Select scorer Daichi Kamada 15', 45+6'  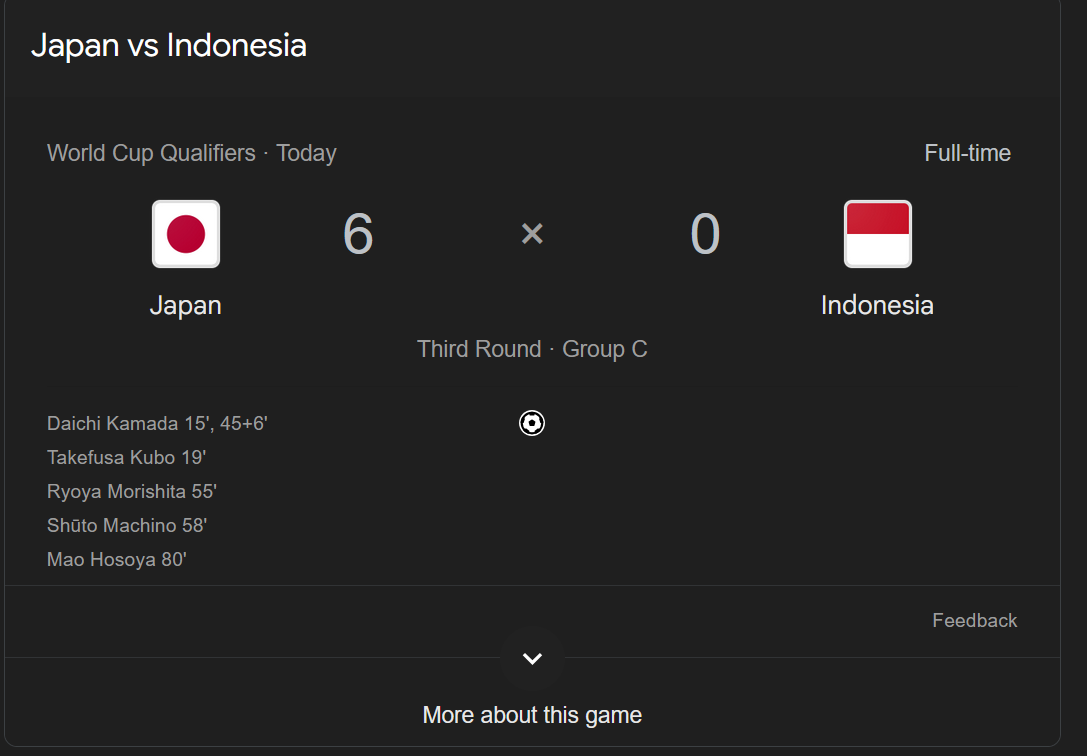(x=157, y=423)
